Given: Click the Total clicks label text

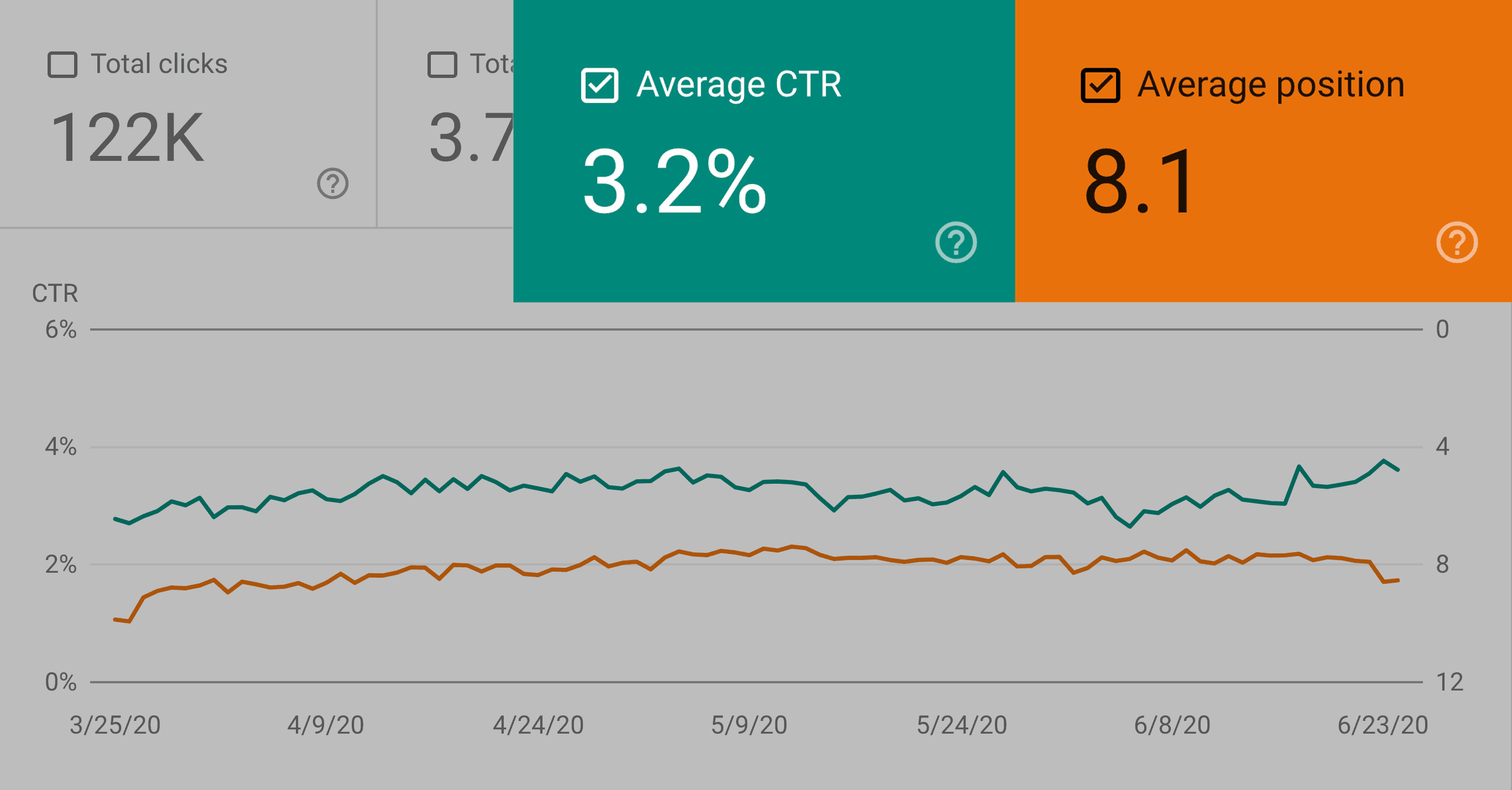Looking at the screenshot, I should point(159,64).
